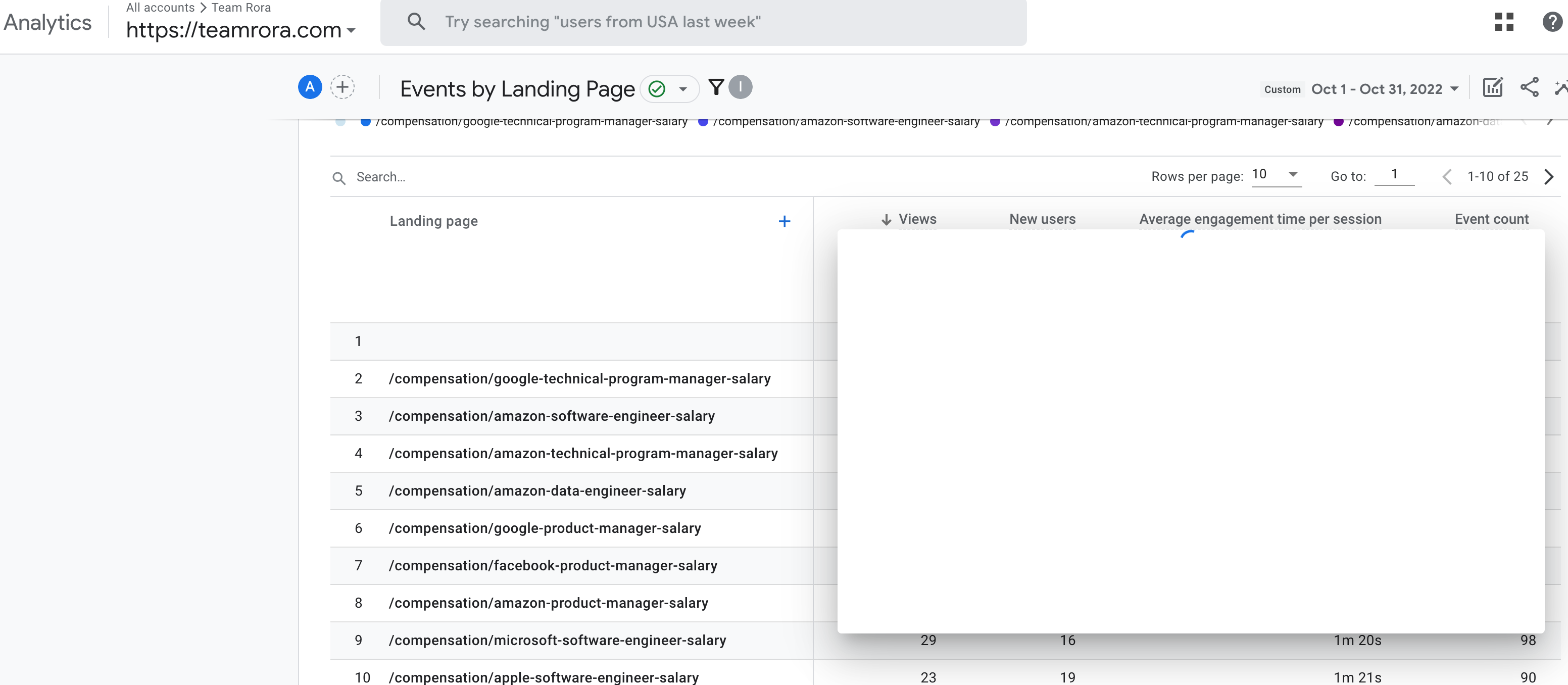Screen dimensions: 1568x685
Task: Expand the report title dropdown arrow
Action: point(683,89)
